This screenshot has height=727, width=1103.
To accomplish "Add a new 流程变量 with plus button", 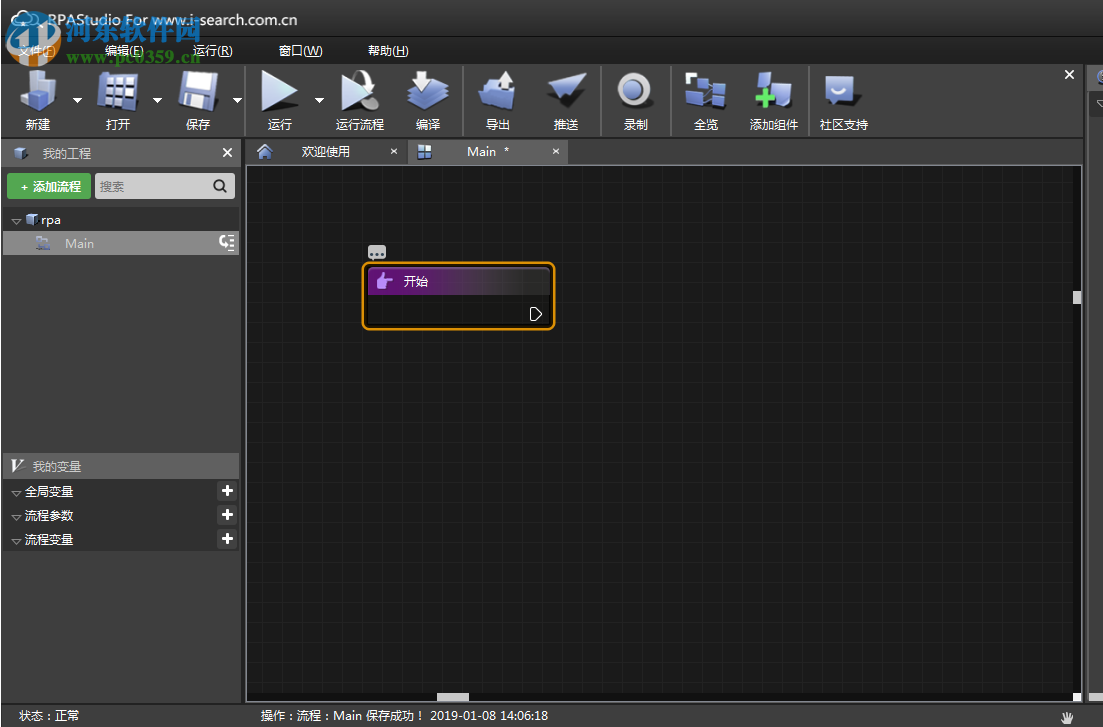I will point(227,539).
